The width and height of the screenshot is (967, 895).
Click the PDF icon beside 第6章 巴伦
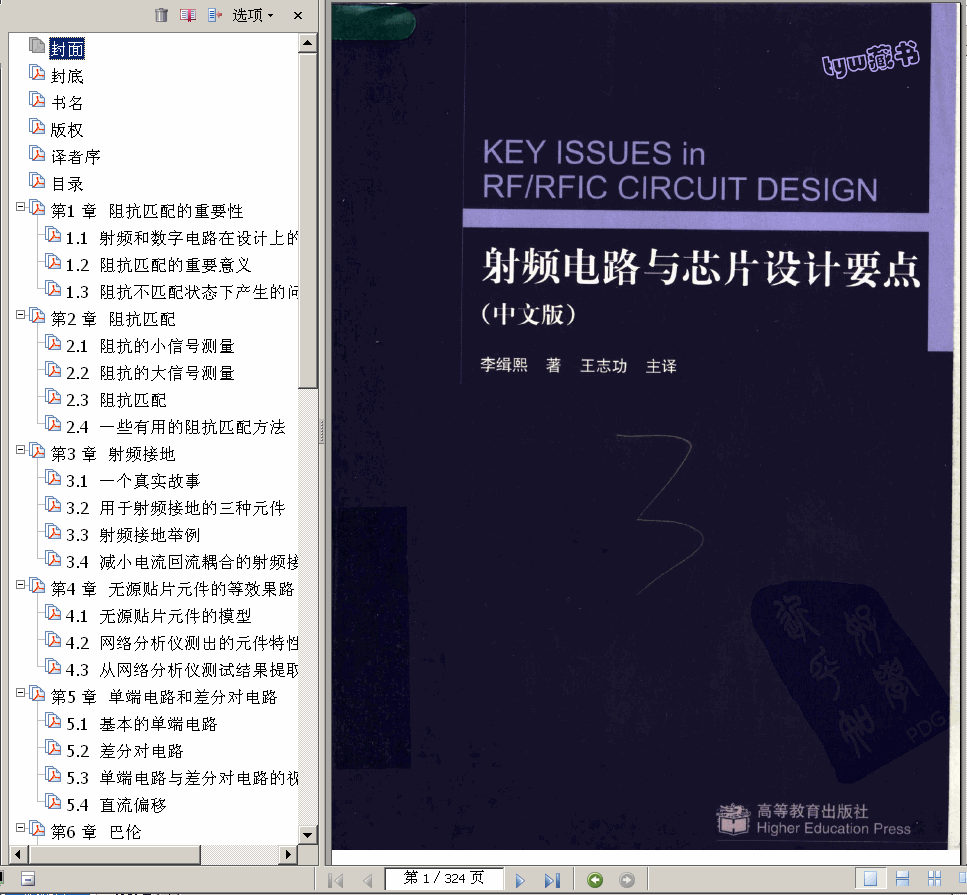tap(37, 829)
